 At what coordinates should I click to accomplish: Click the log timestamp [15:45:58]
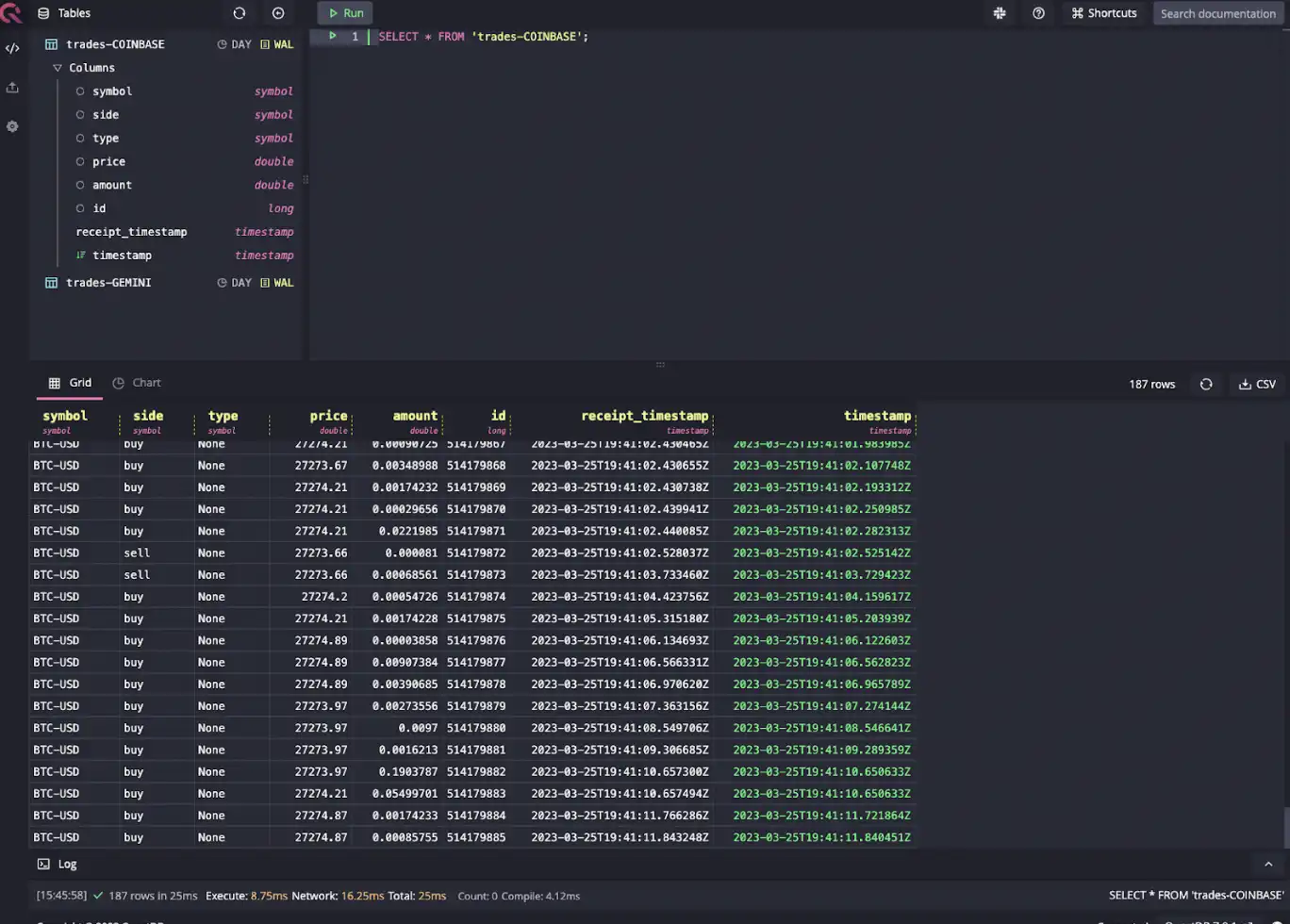(x=61, y=896)
